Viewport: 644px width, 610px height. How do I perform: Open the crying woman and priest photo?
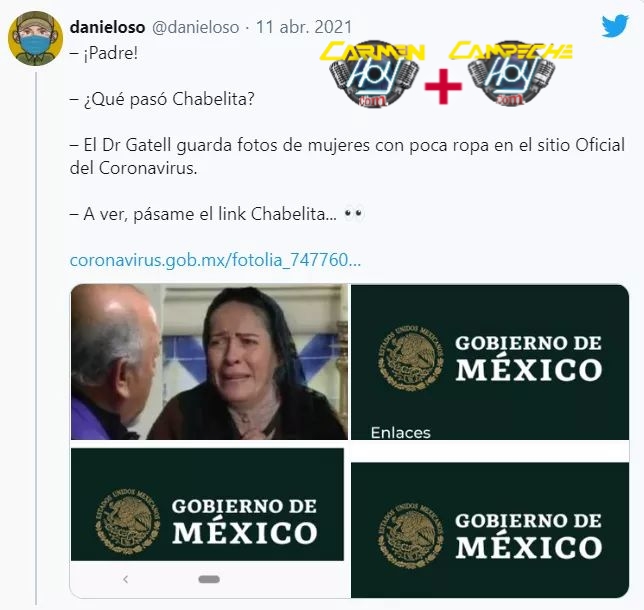(209, 361)
